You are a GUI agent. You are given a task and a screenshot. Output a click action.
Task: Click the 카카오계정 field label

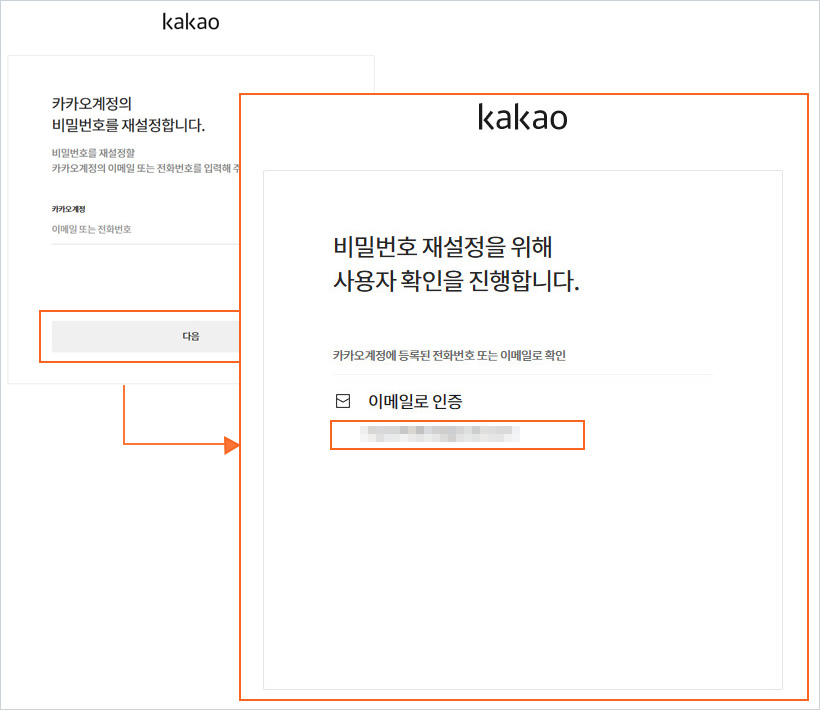click(68, 209)
